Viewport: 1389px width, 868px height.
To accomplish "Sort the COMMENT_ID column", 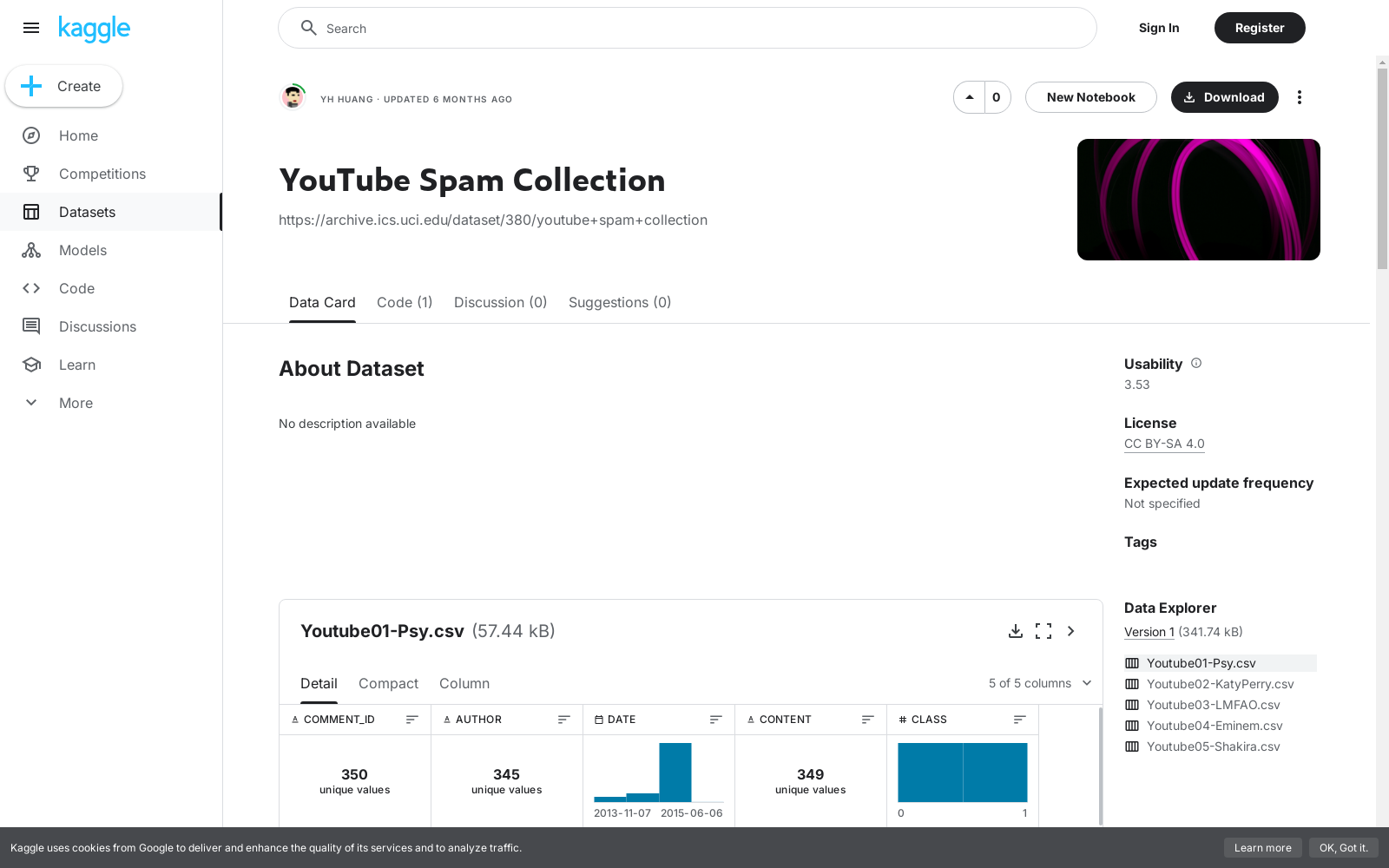I will click(412, 720).
